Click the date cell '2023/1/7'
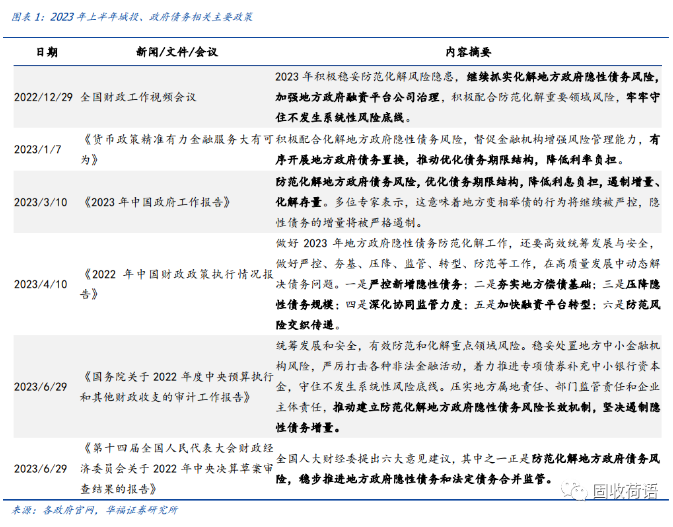This screenshot has width=673, height=527. [x=38, y=149]
